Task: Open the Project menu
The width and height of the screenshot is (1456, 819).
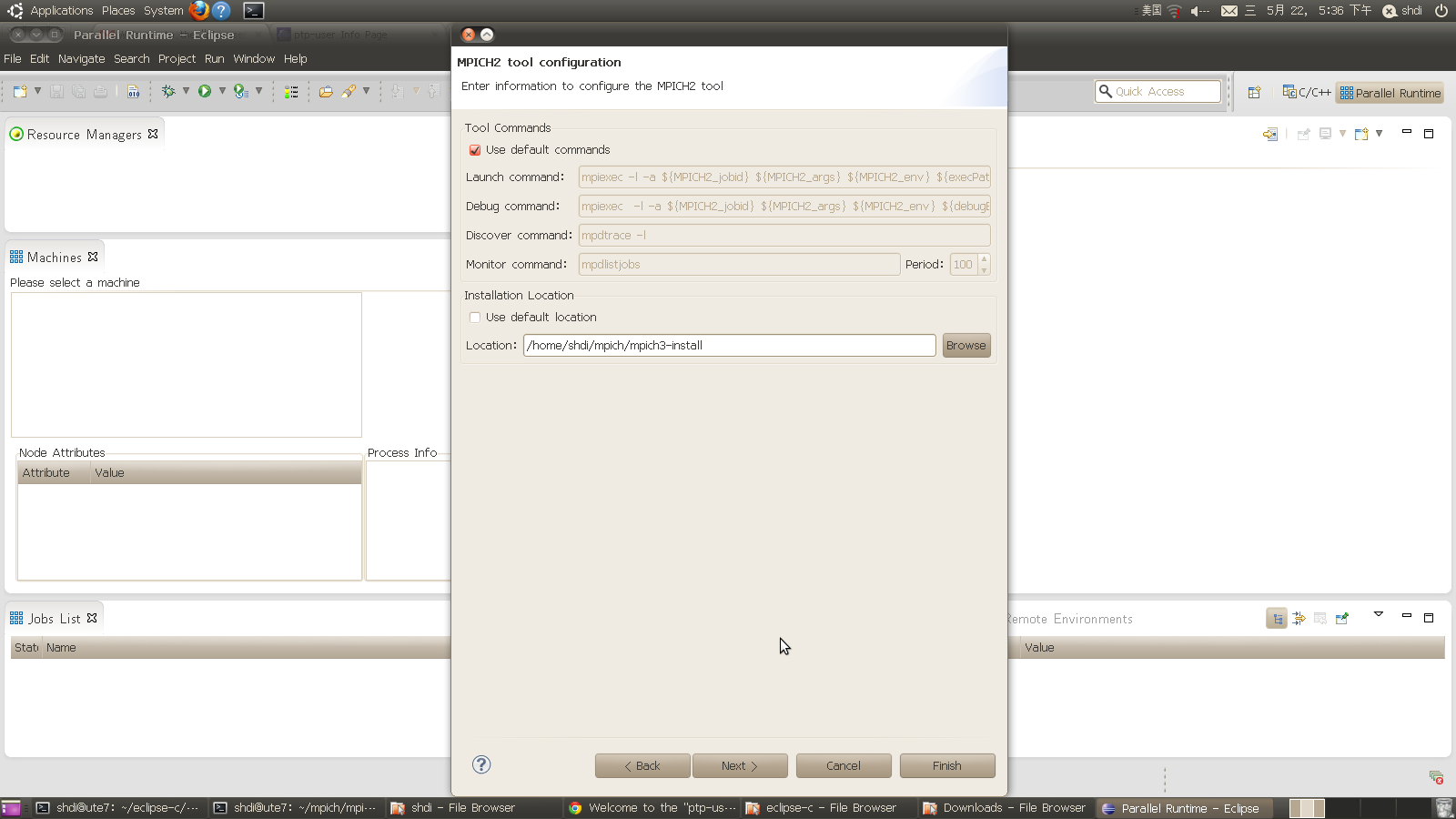Action: [x=177, y=58]
